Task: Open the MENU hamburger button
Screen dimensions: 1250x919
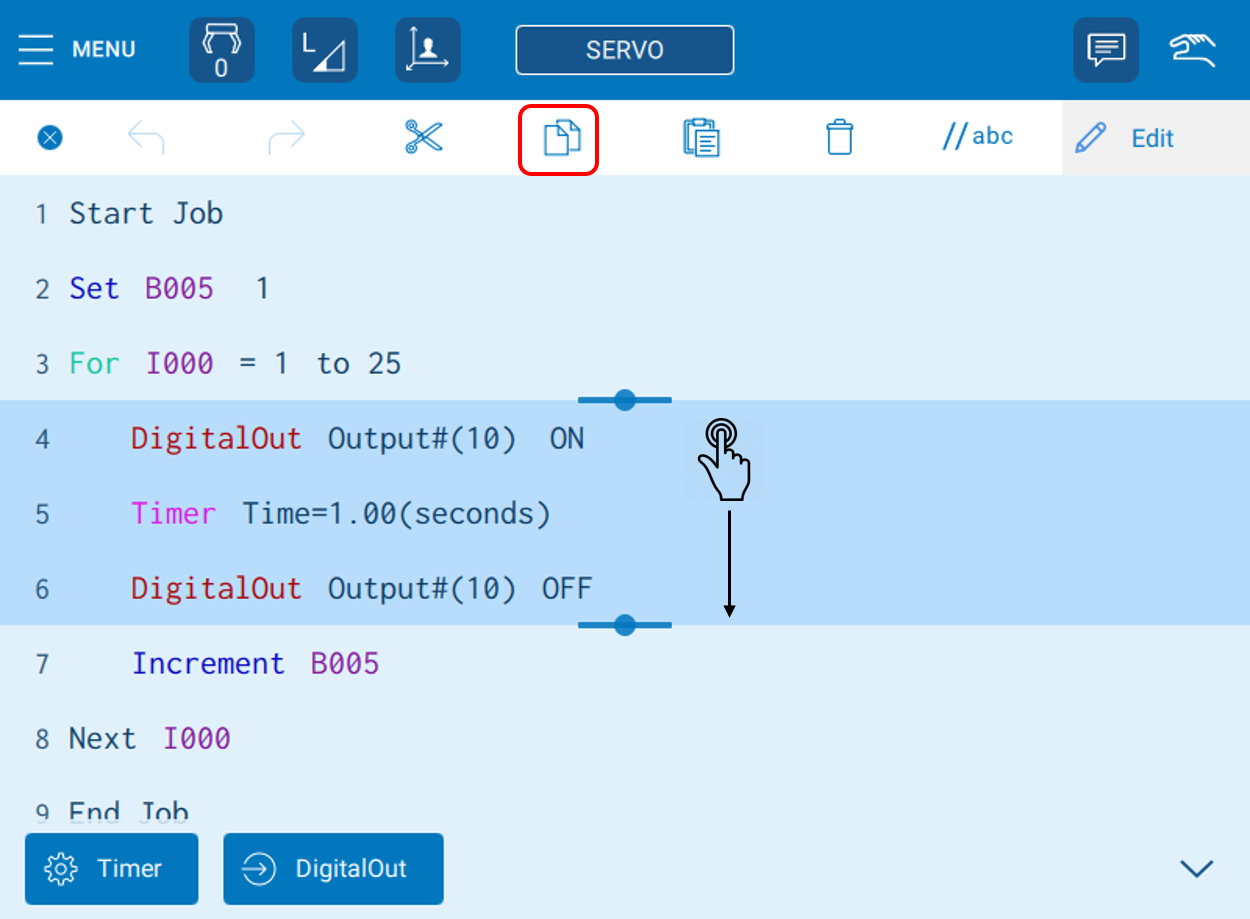Action: pos(77,49)
